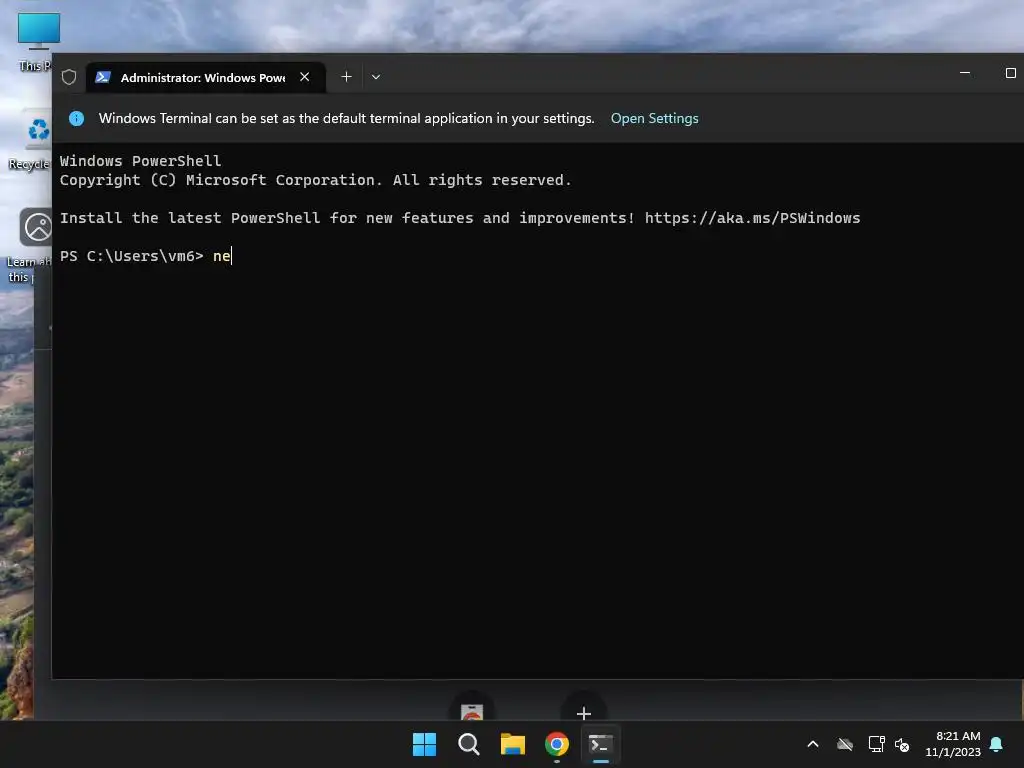Viewport: 1024px width, 768px height.
Task: Minimize the Terminal window
Action: (x=965, y=73)
